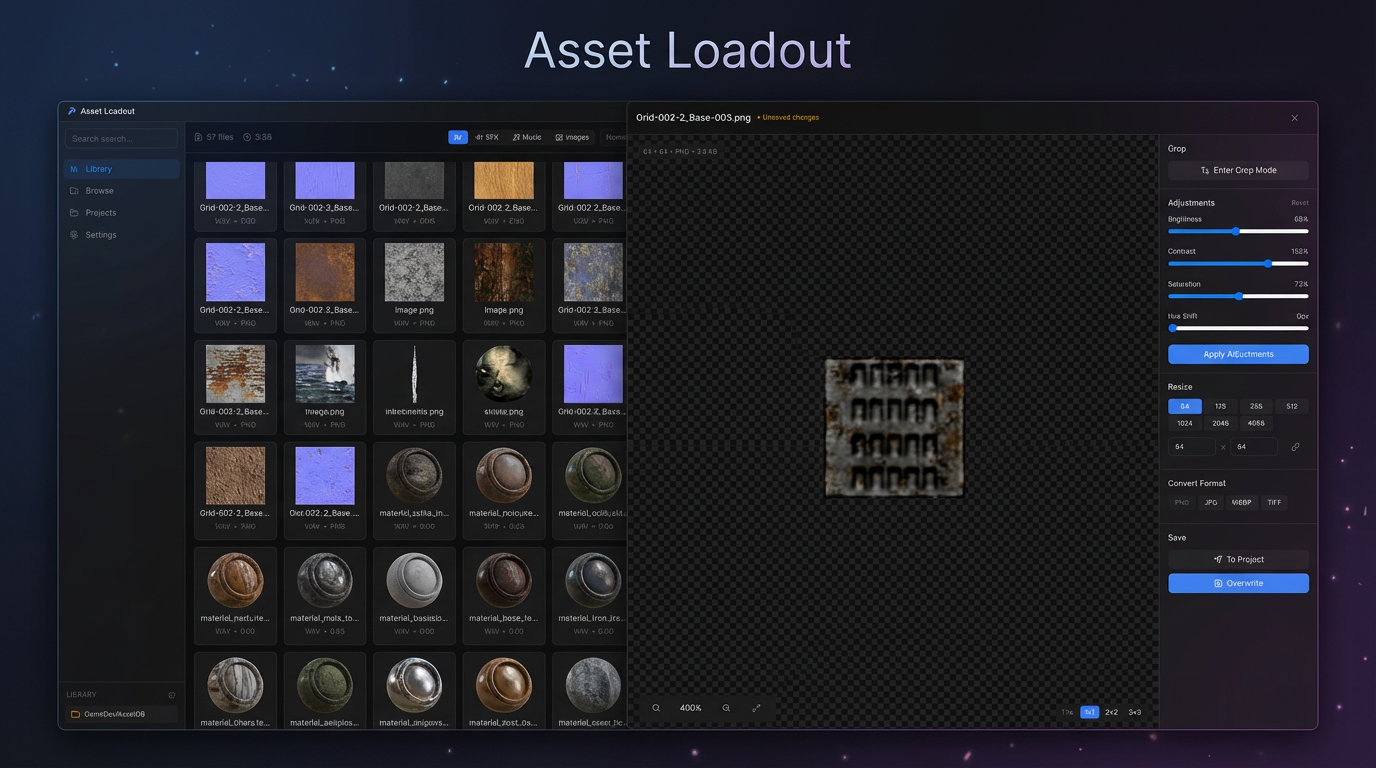
Task: Click the magnifier icon after the 400% value
Action: click(x=726, y=708)
